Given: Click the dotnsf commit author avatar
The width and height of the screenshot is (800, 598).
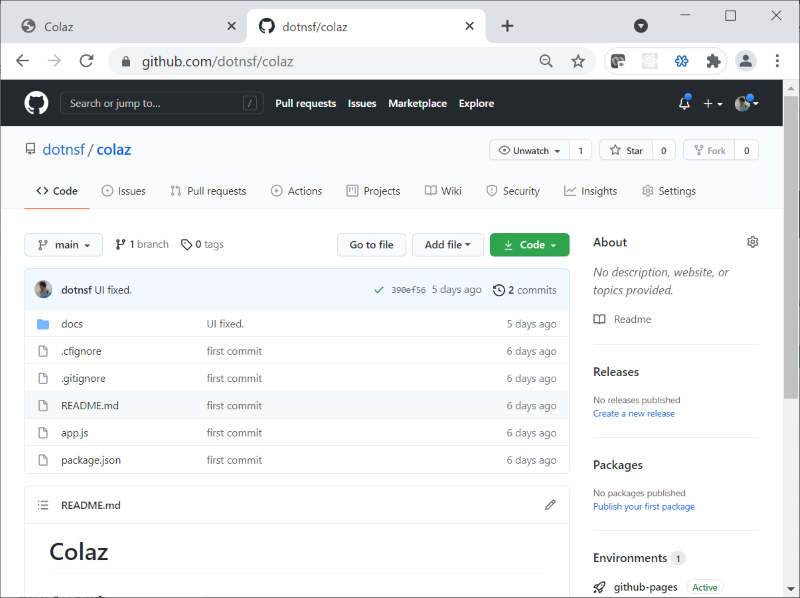Looking at the screenshot, I should [43, 289].
